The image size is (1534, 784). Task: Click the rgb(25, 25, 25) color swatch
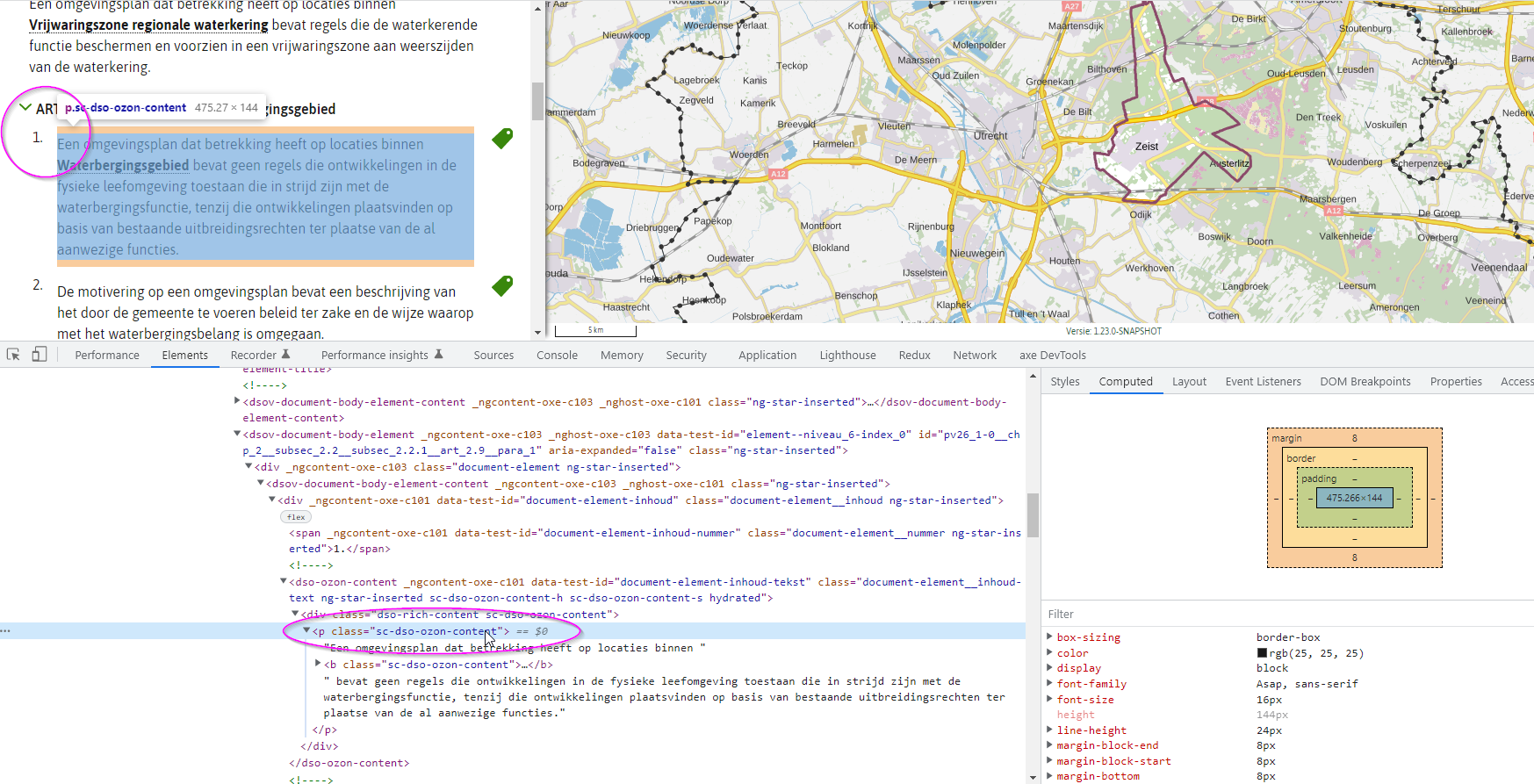(x=1262, y=653)
